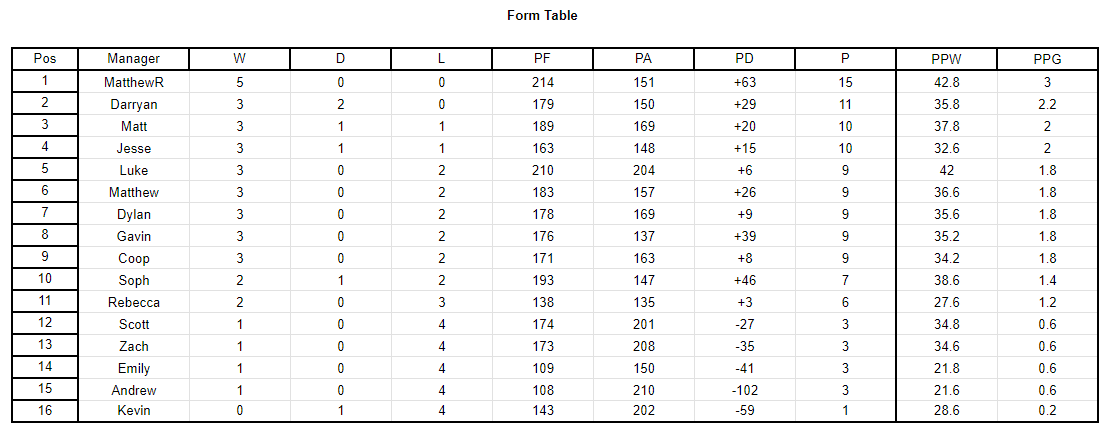This screenshot has width=1112, height=427.
Task: Select Rebecca's PPW value 27.6
Action: coord(946,302)
